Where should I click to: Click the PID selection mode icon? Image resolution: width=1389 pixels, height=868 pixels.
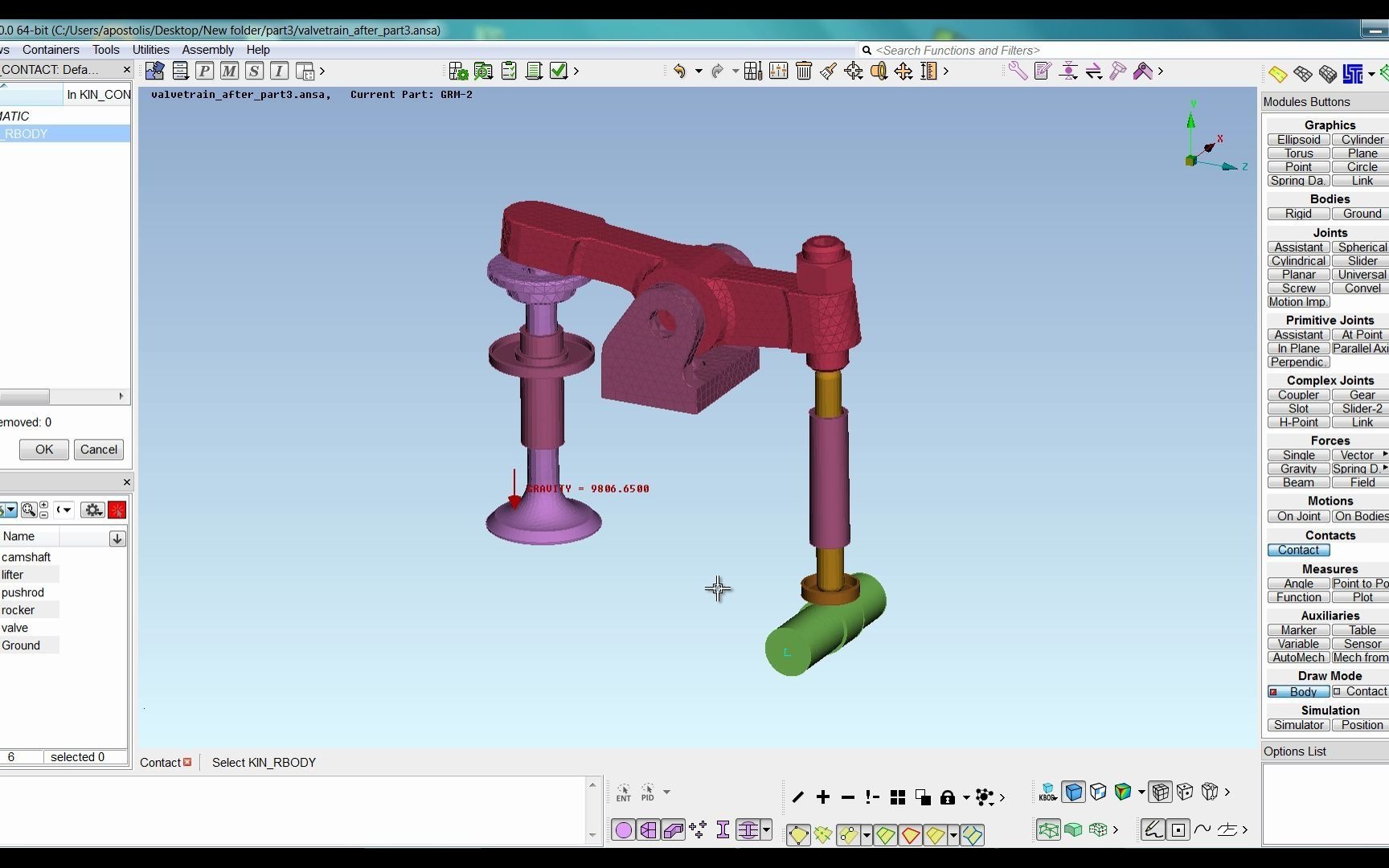pyautogui.click(x=648, y=793)
